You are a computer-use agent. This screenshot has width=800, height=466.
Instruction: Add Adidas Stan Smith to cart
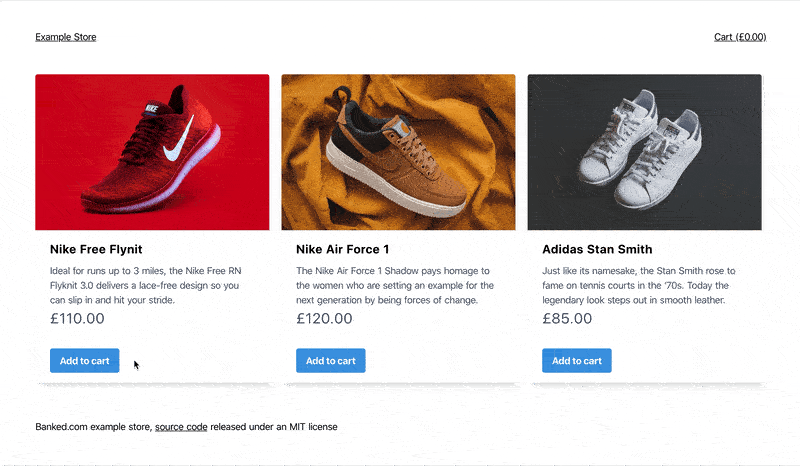(x=577, y=360)
